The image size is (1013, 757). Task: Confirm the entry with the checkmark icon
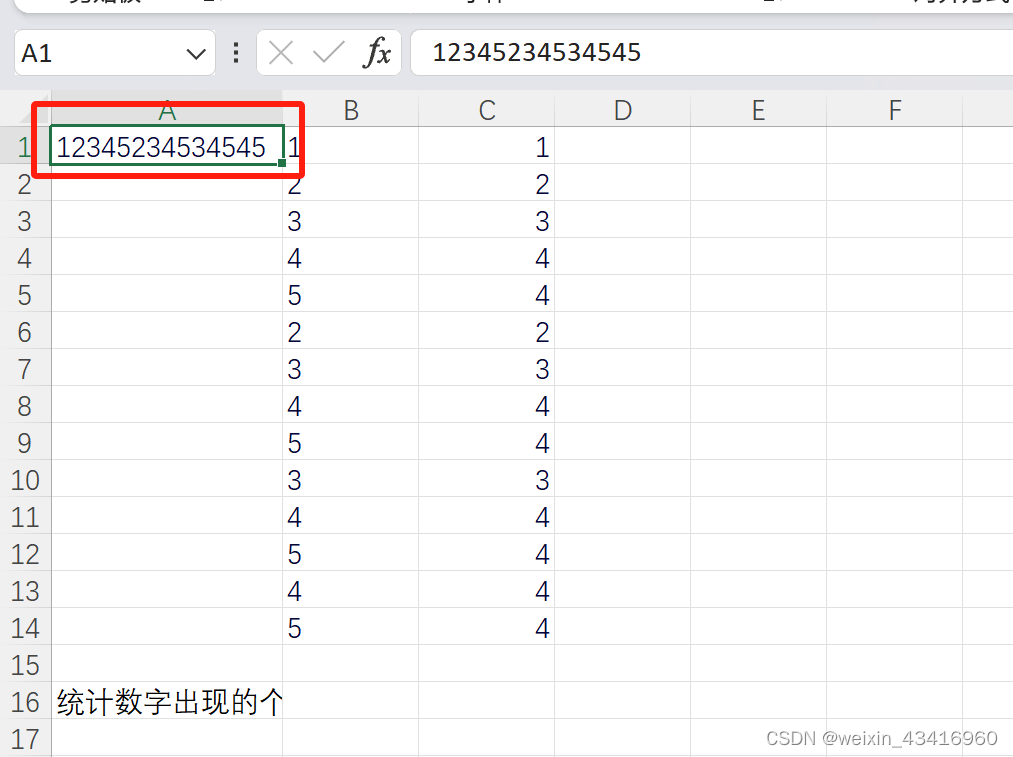click(328, 52)
